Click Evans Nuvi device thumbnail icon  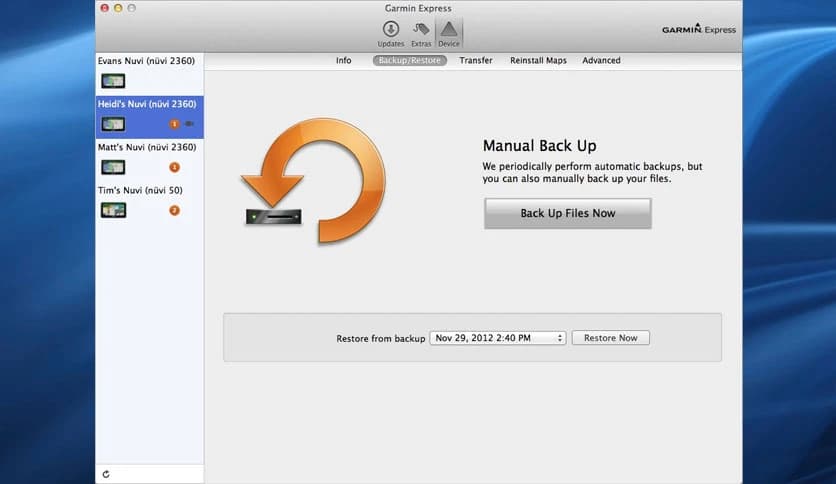tap(113, 81)
